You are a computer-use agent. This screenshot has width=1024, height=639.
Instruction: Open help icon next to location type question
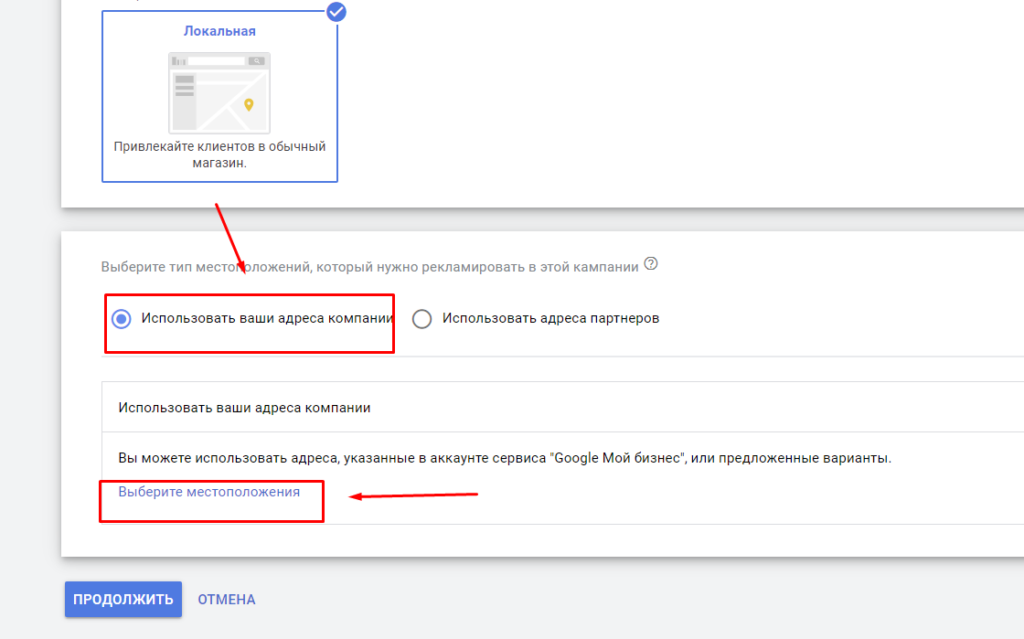650,264
